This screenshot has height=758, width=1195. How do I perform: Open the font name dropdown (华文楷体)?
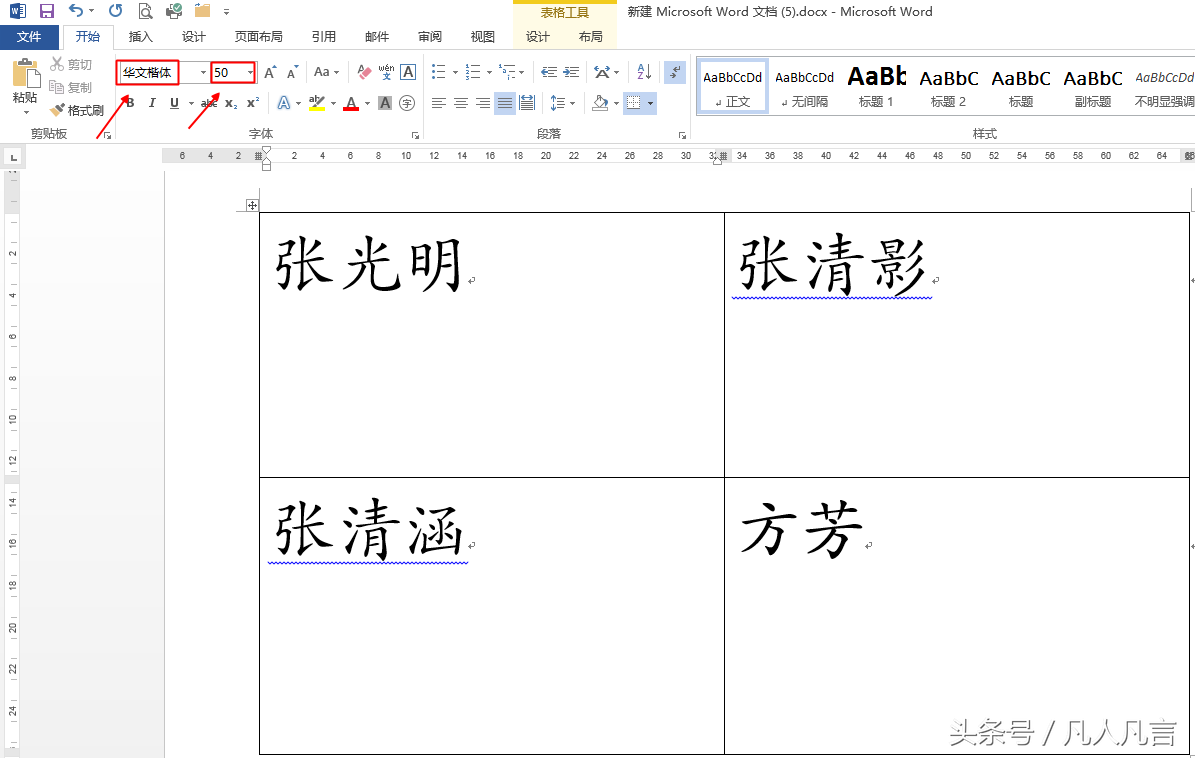pos(203,72)
